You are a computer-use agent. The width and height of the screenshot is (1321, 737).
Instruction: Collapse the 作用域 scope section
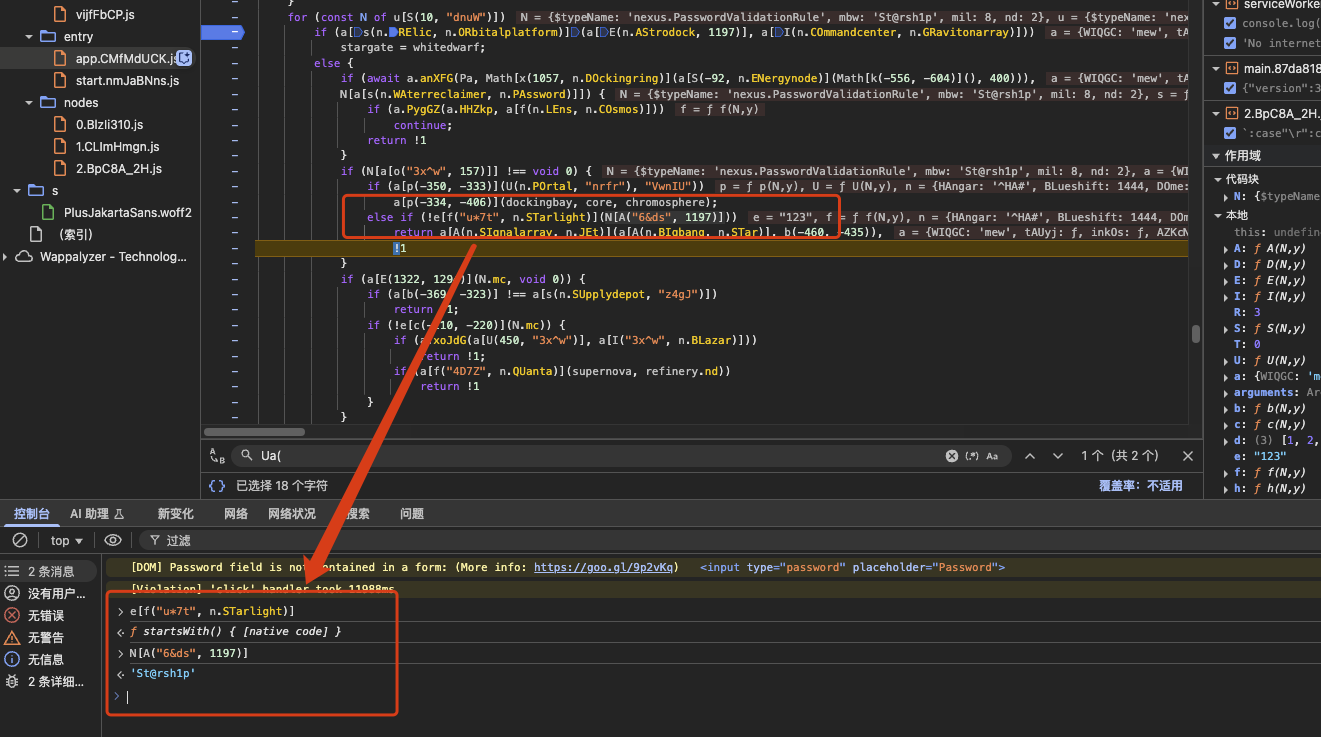(x=1242, y=156)
